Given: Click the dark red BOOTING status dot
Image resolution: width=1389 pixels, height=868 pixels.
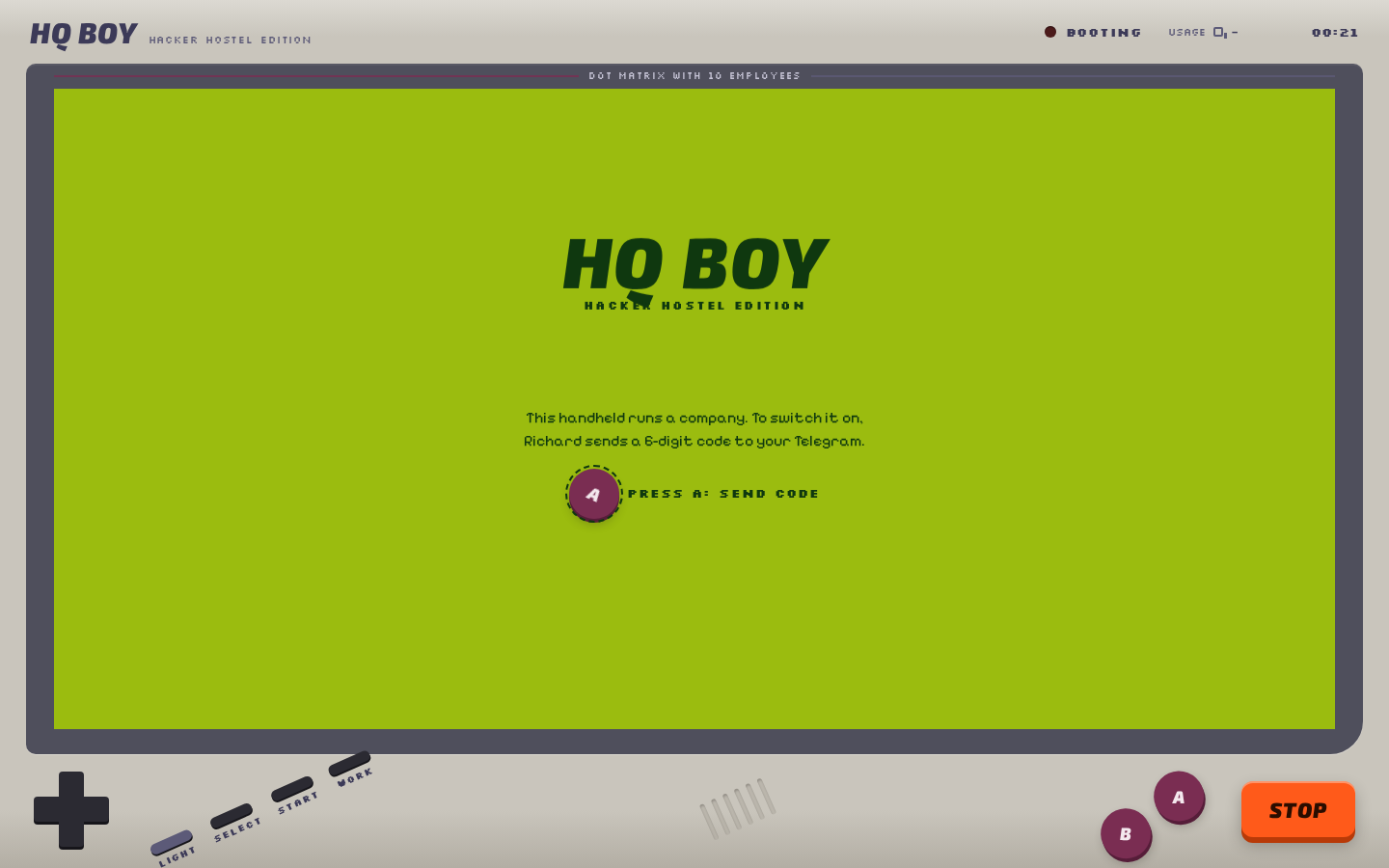Looking at the screenshot, I should (x=1050, y=32).
